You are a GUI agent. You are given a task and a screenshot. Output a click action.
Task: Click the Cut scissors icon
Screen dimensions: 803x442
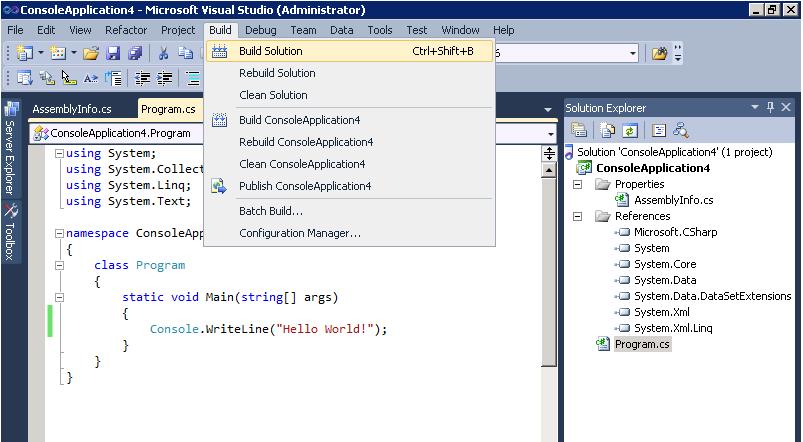[x=163, y=53]
